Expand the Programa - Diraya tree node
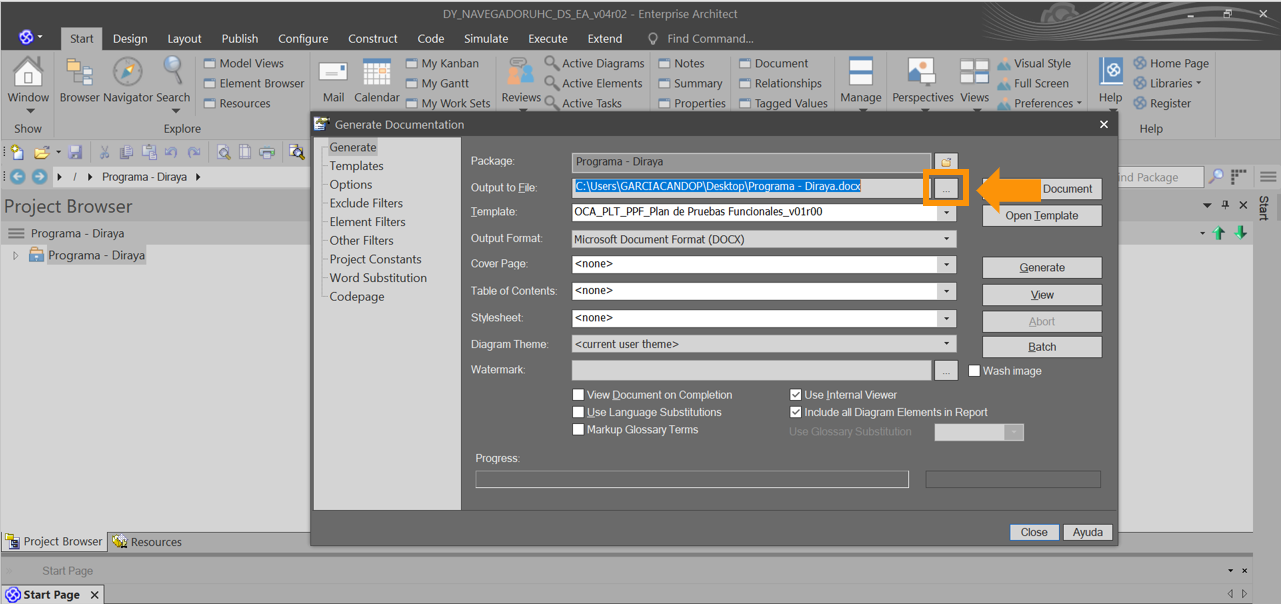 16,256
